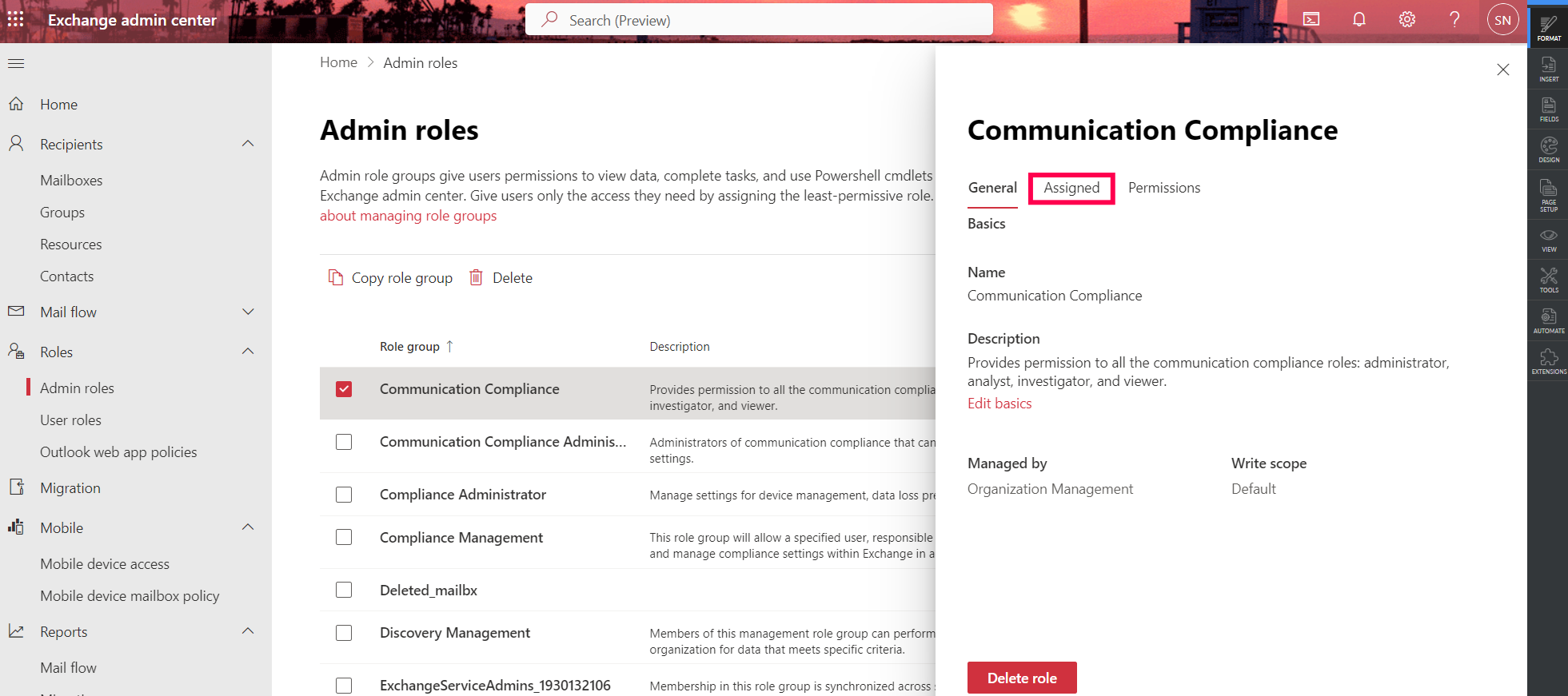Viewport: 1568px width, 696px height.
Task: Switch to the Permissions tab
Action: tap(1164, 188)
